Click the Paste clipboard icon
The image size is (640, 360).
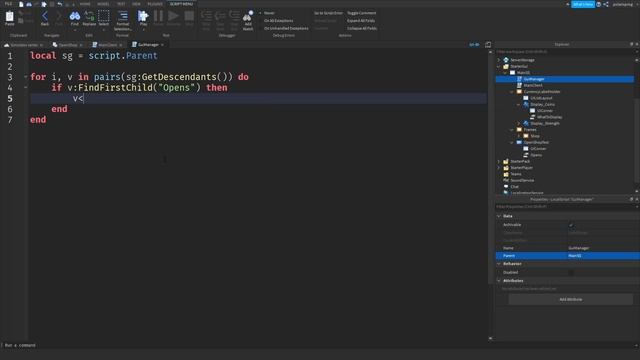point(9,16)
